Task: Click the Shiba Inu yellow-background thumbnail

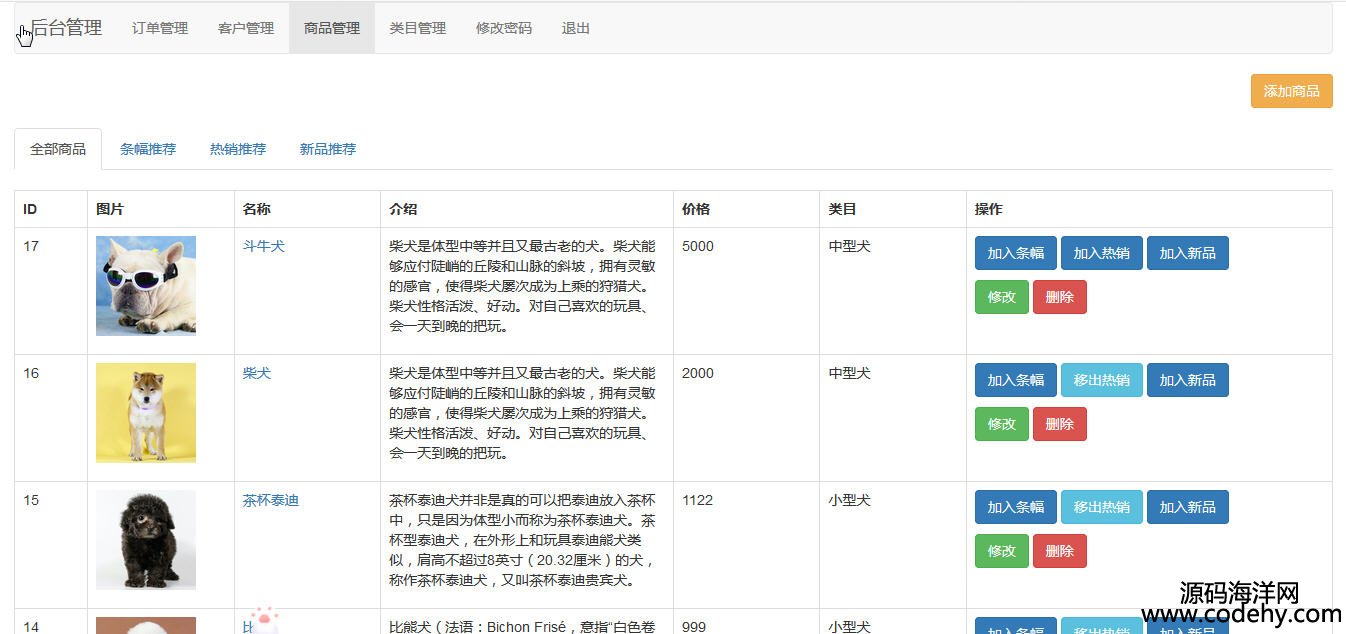Action: click(x=146, y=413)
